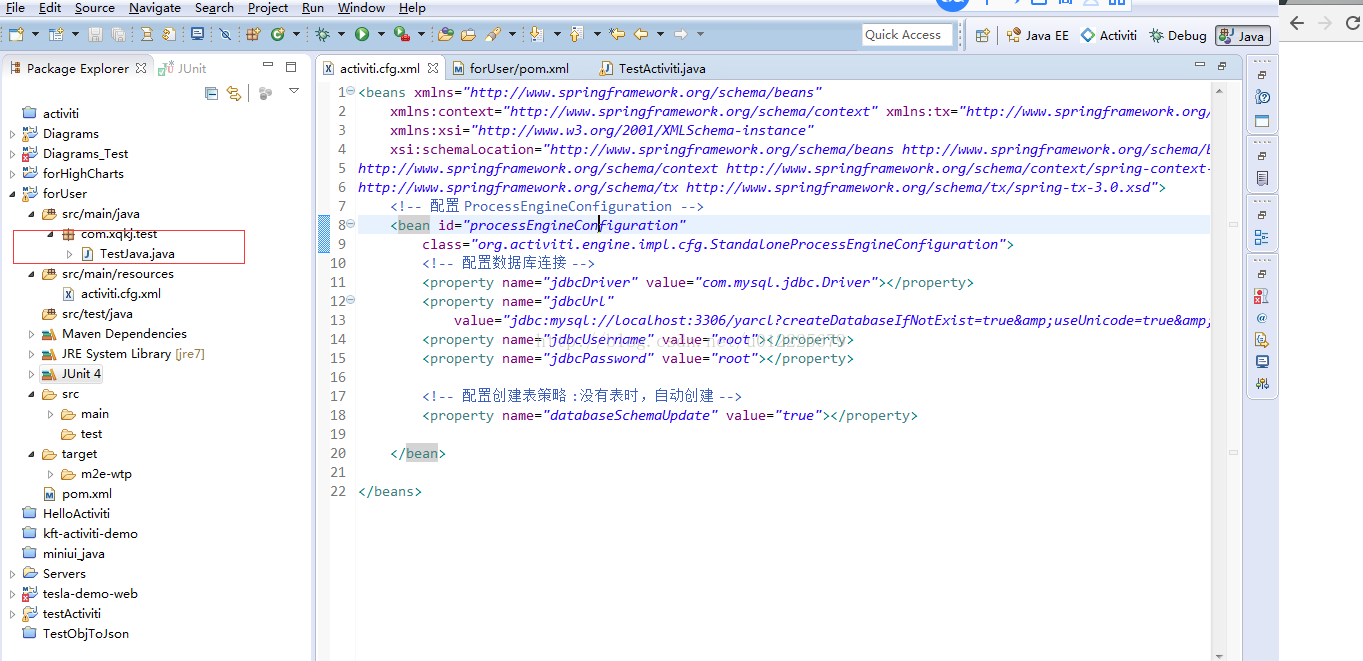Switch to the JUnit view tab
The image size is (1363, 661).
point(183,69)
